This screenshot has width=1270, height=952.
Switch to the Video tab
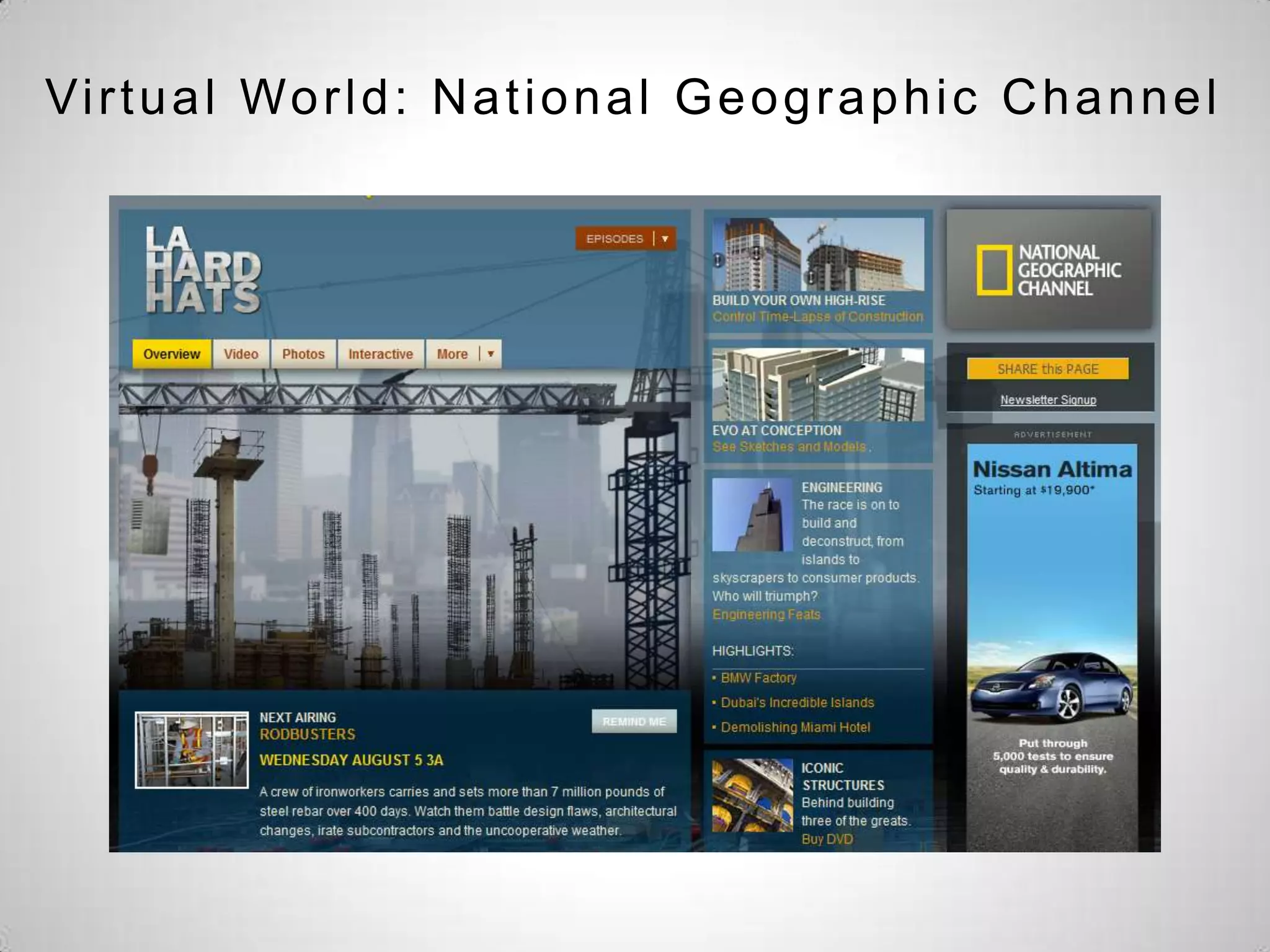(x=241, y=354)
